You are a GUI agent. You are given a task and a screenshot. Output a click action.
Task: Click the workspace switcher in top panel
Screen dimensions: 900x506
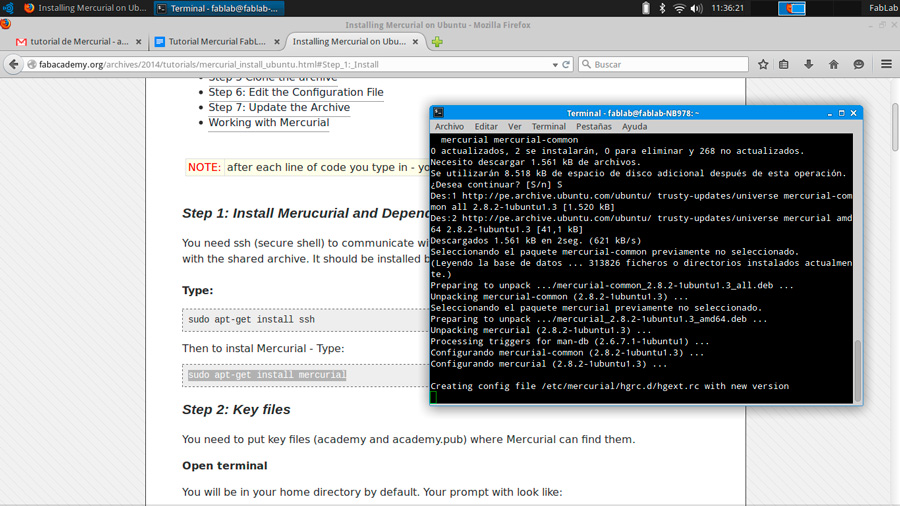792,8
